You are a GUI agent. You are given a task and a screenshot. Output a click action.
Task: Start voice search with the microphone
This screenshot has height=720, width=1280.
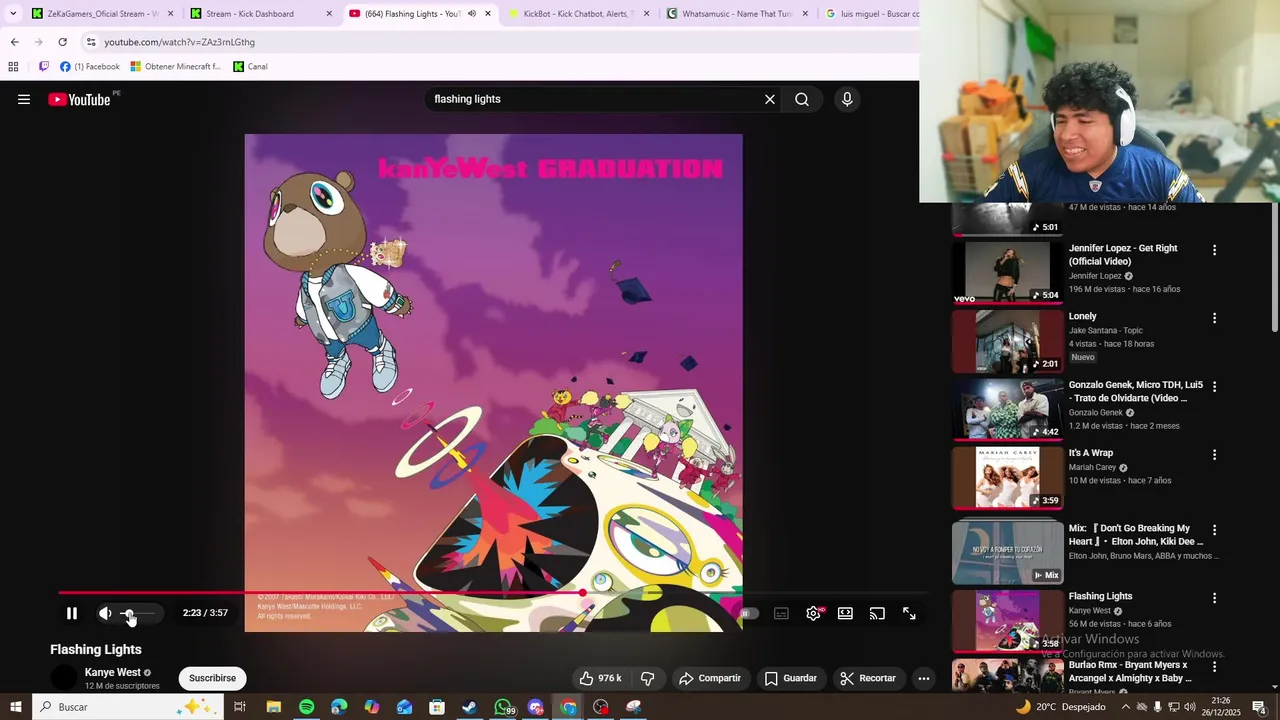(x=847, y=99)
